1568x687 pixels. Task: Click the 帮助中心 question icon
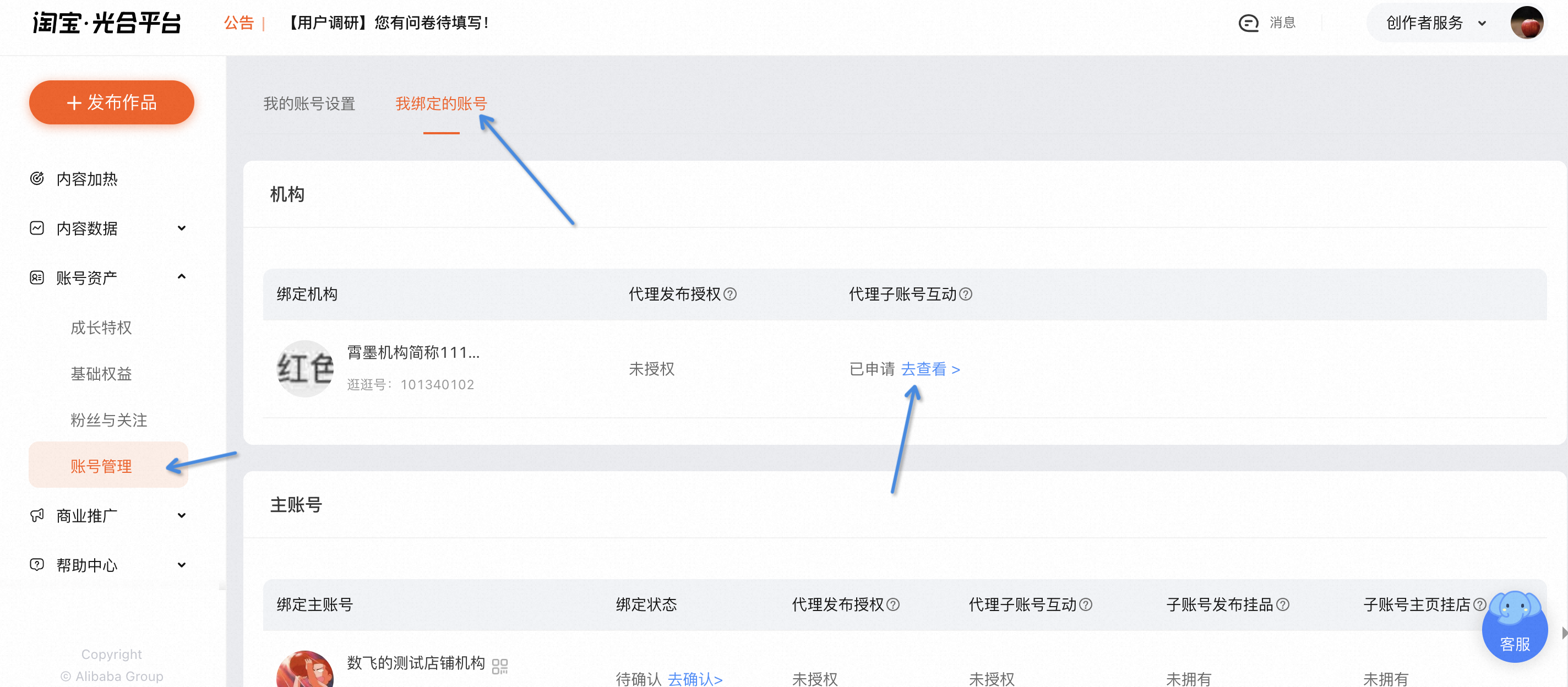point(37,565)
